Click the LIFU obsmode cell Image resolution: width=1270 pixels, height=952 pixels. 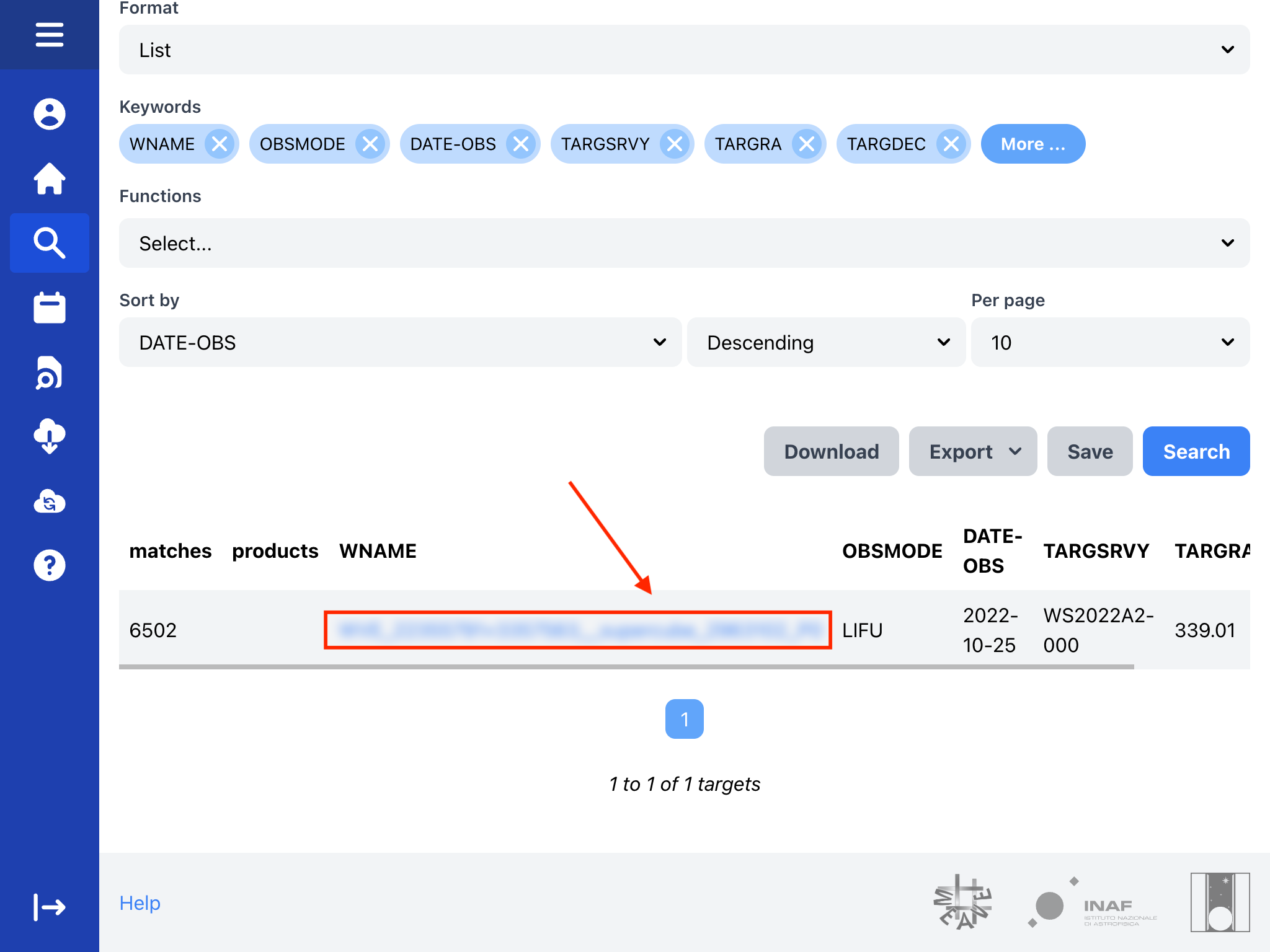pos(862,630)
